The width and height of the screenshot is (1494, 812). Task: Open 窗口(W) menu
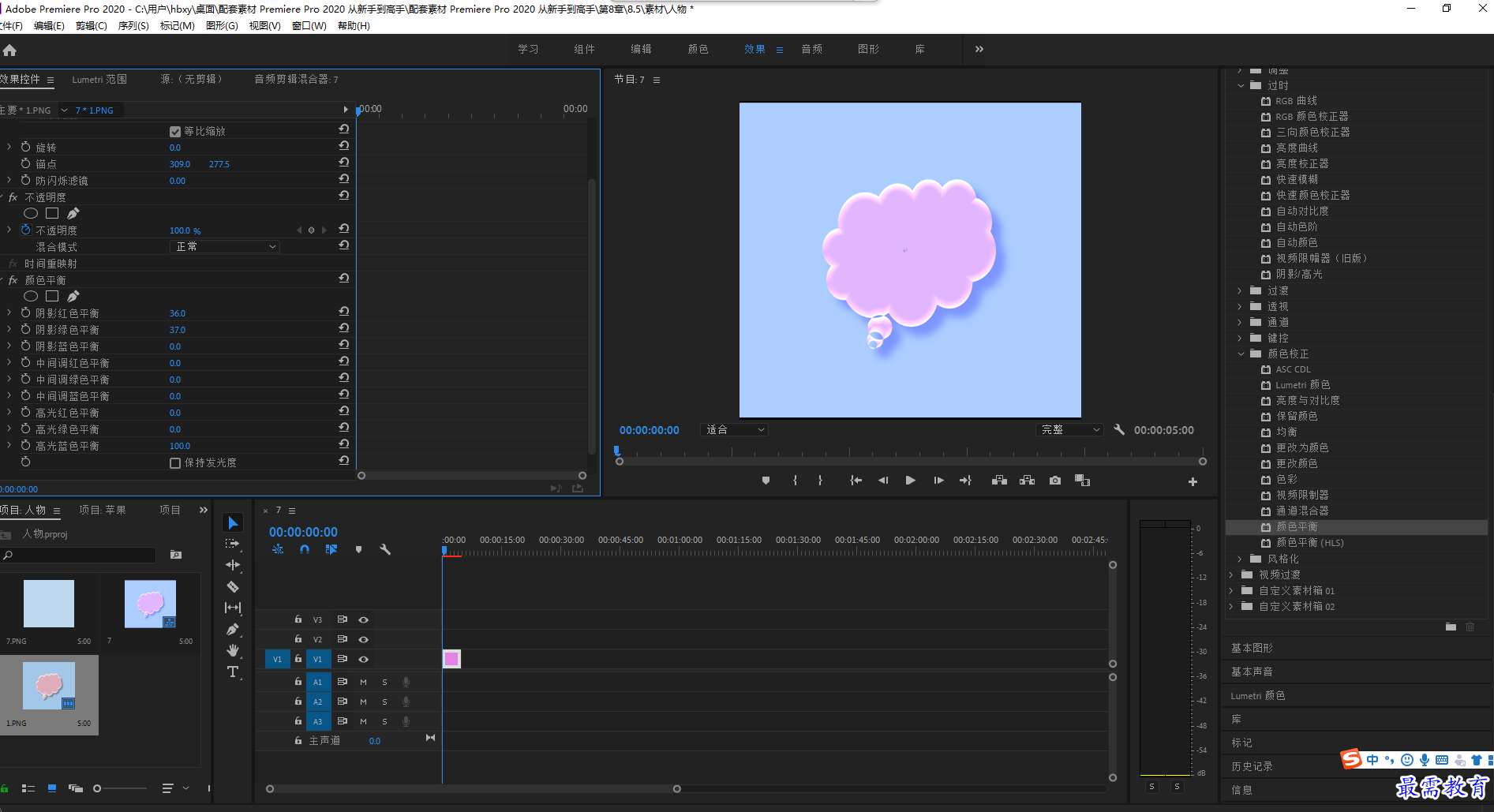point(309,26)
